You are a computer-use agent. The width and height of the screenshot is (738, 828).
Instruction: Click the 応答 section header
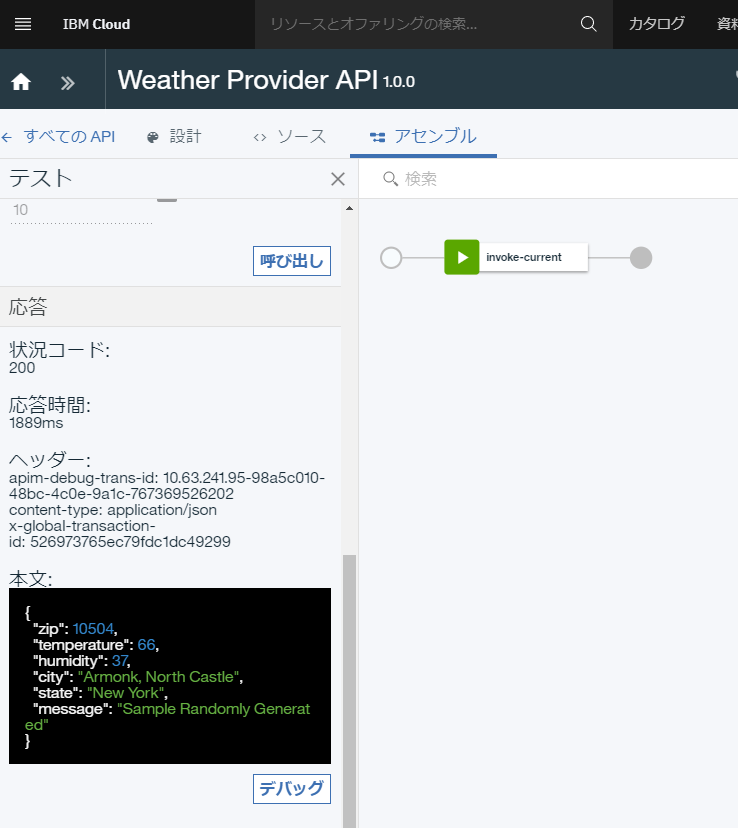click(x=171, y=307)
